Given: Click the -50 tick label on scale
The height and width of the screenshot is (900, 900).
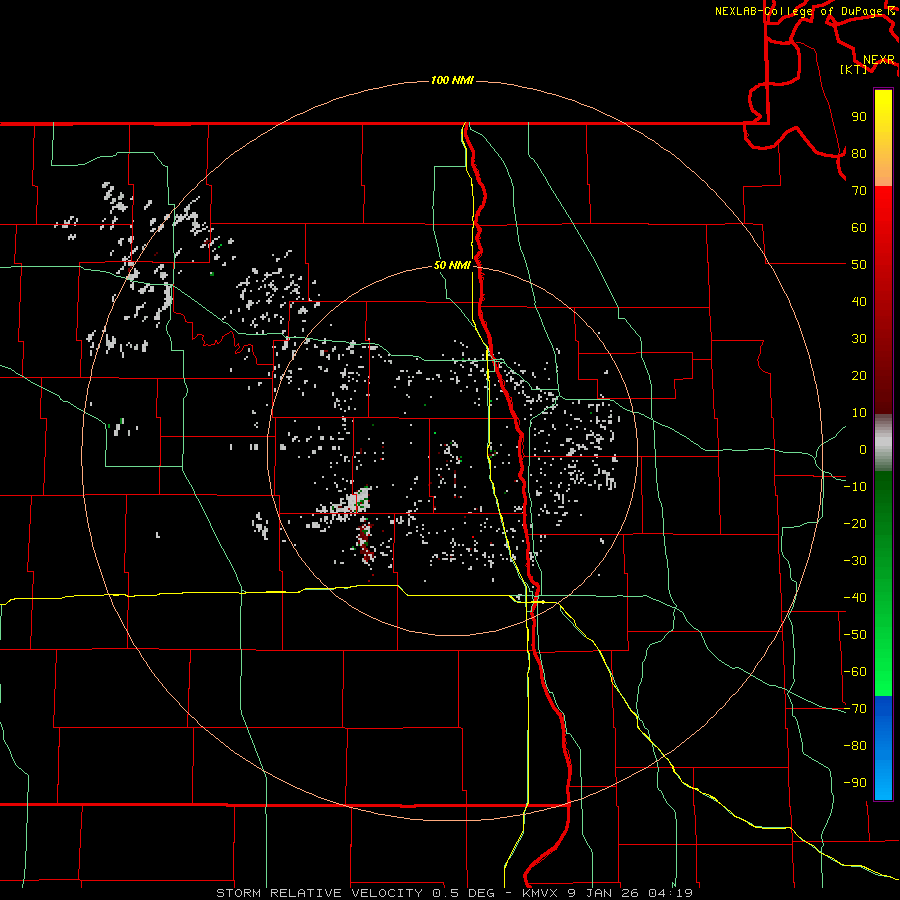Looking at the screenshot, I should [855, 635].
